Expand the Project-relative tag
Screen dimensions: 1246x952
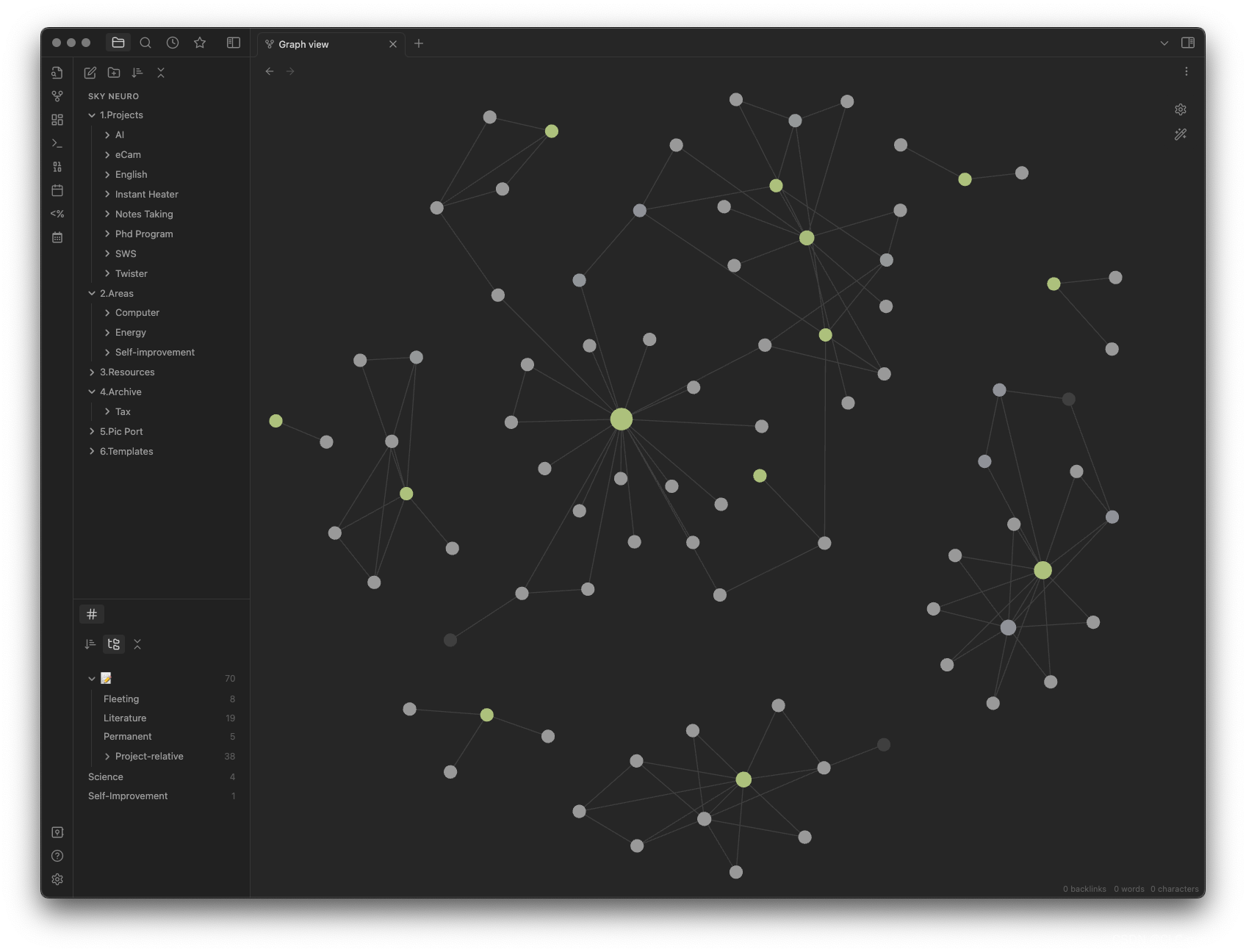click(107, 757)
